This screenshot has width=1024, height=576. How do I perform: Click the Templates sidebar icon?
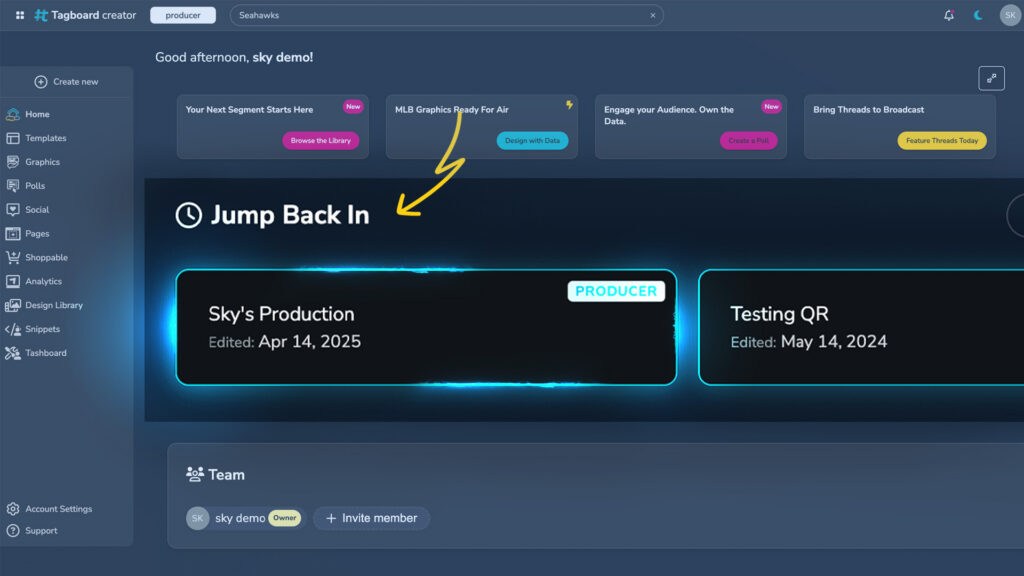pos(12,138)
